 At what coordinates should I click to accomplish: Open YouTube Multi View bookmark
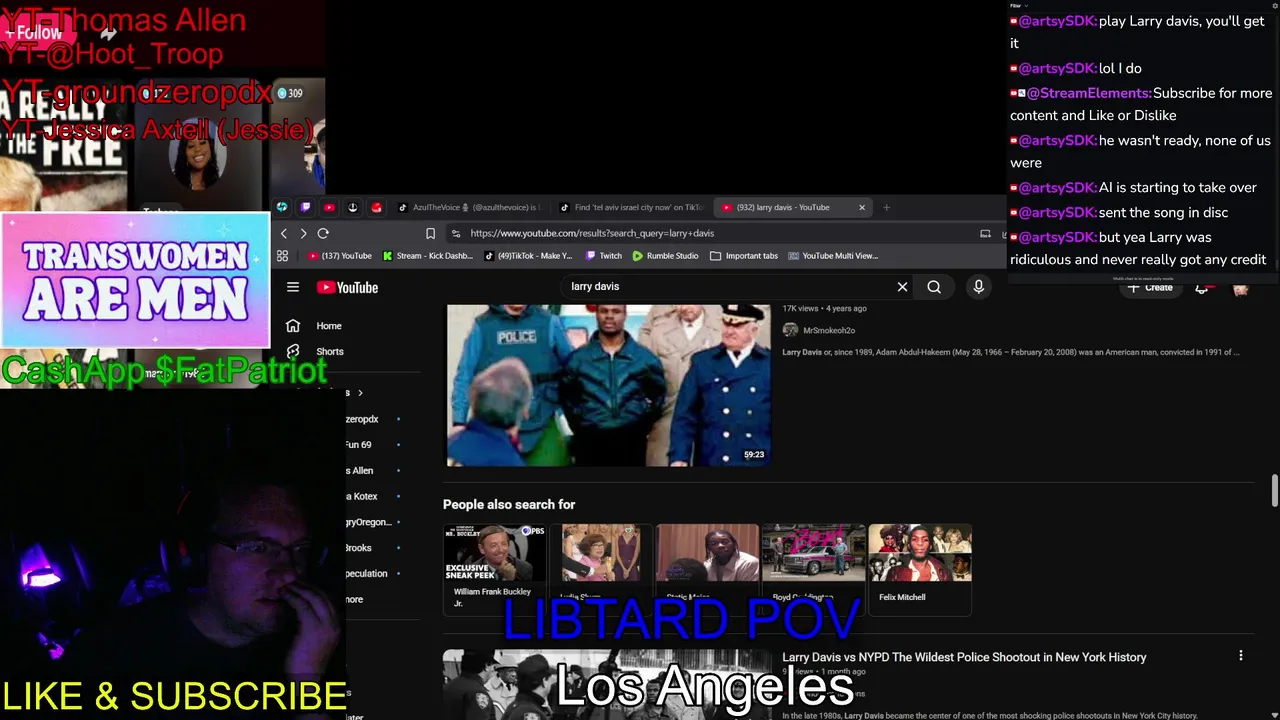coord(833,256)
